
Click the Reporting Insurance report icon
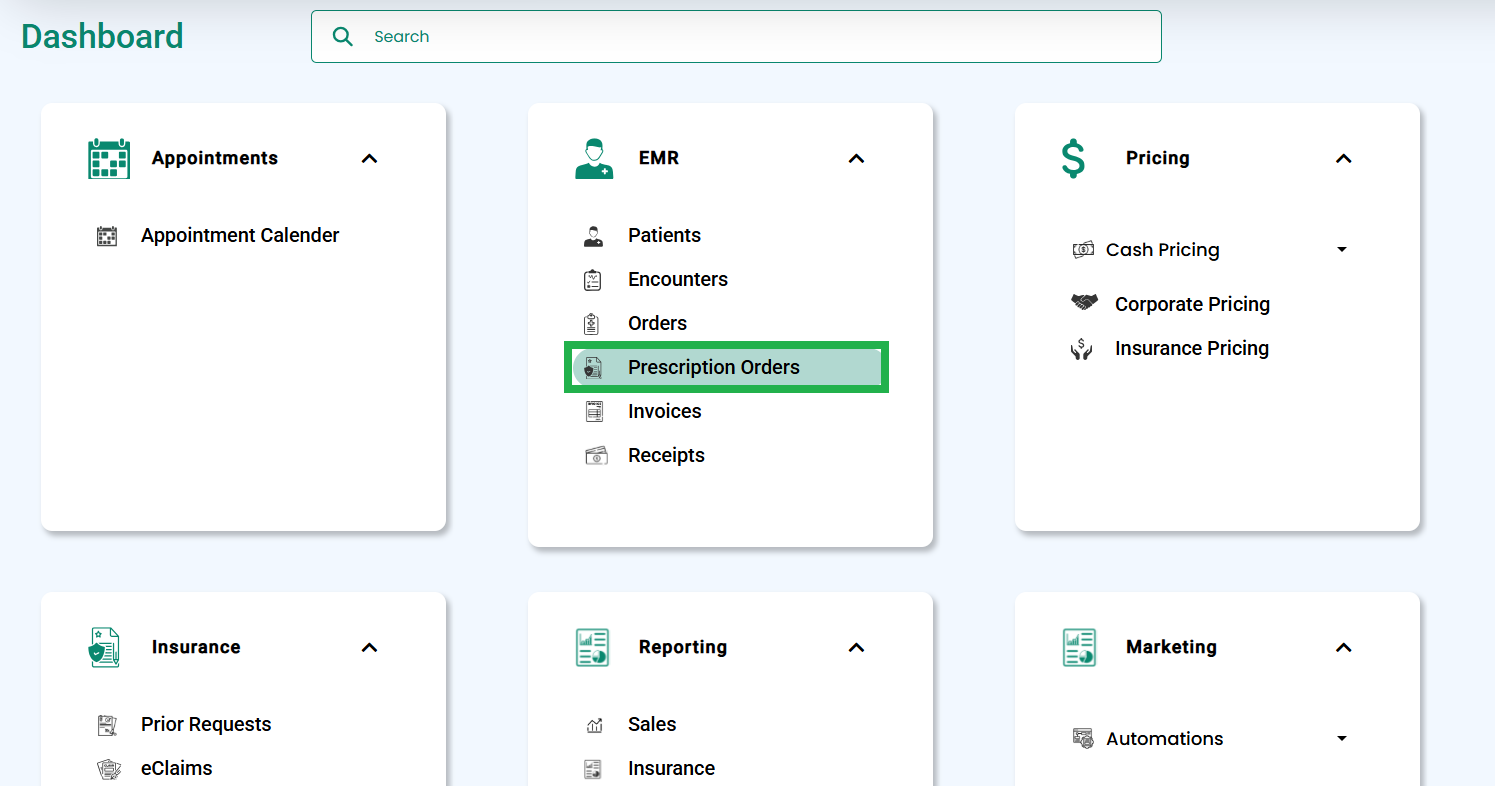pyautogui.click(x=593, y=769)
